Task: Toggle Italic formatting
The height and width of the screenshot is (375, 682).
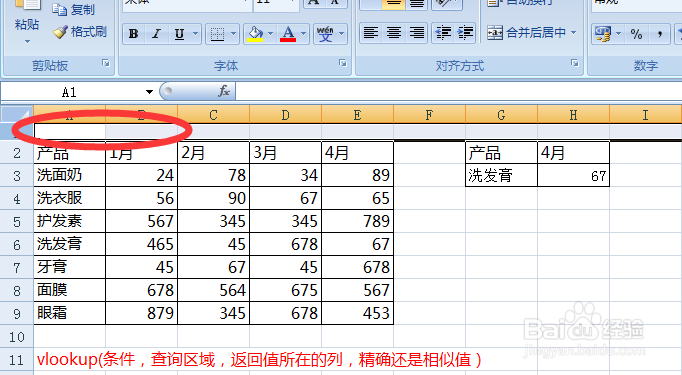Action: click(x=156, y=33)
